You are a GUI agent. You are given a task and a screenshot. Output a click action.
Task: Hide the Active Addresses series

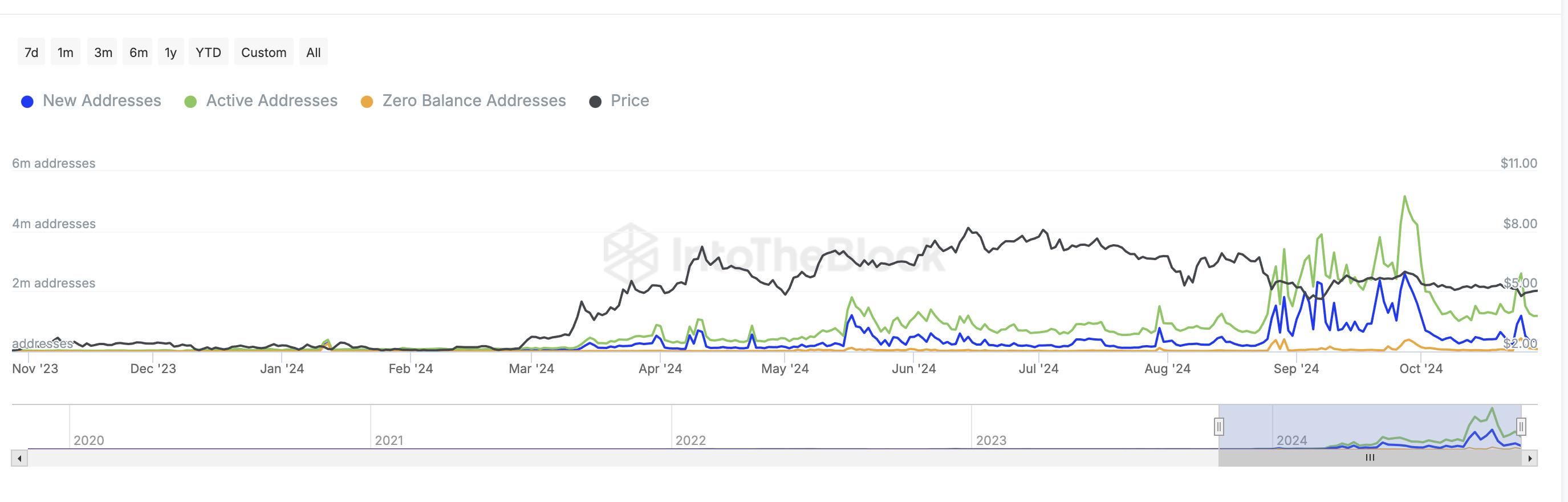pyautogui.click(x=271, y=100)
